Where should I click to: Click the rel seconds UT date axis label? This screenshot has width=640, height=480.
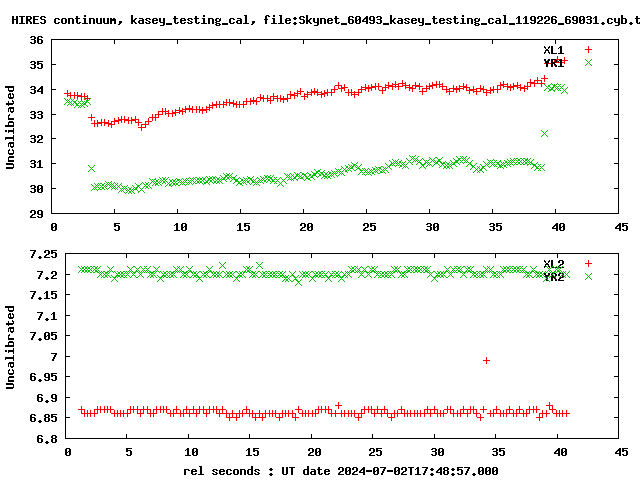coord(340,471)
